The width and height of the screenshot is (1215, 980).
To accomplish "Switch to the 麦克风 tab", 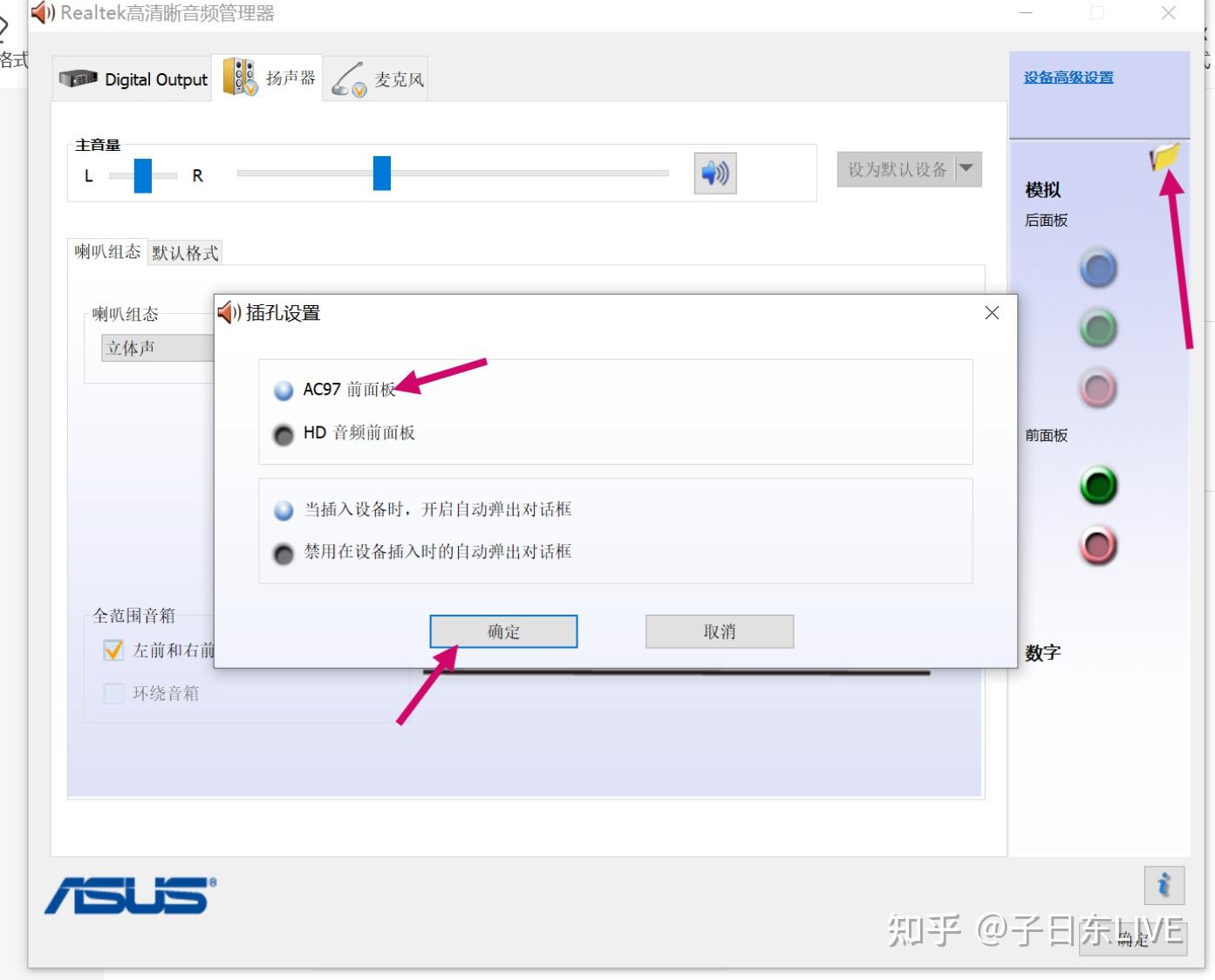I will point(376,79).
